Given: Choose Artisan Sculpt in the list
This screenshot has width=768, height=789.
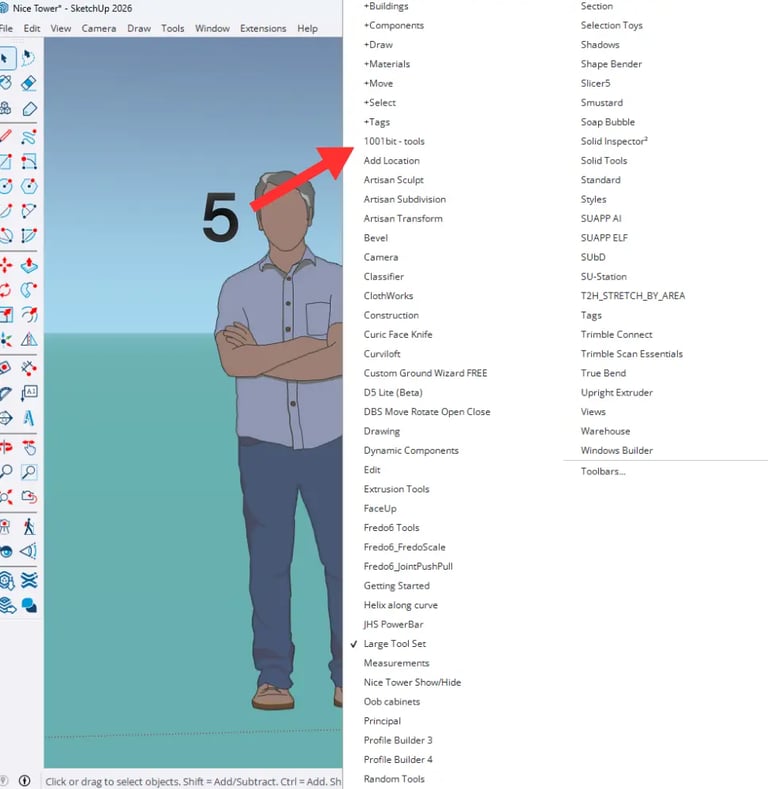Looking at the screenshot, I should tap(393, 180).
